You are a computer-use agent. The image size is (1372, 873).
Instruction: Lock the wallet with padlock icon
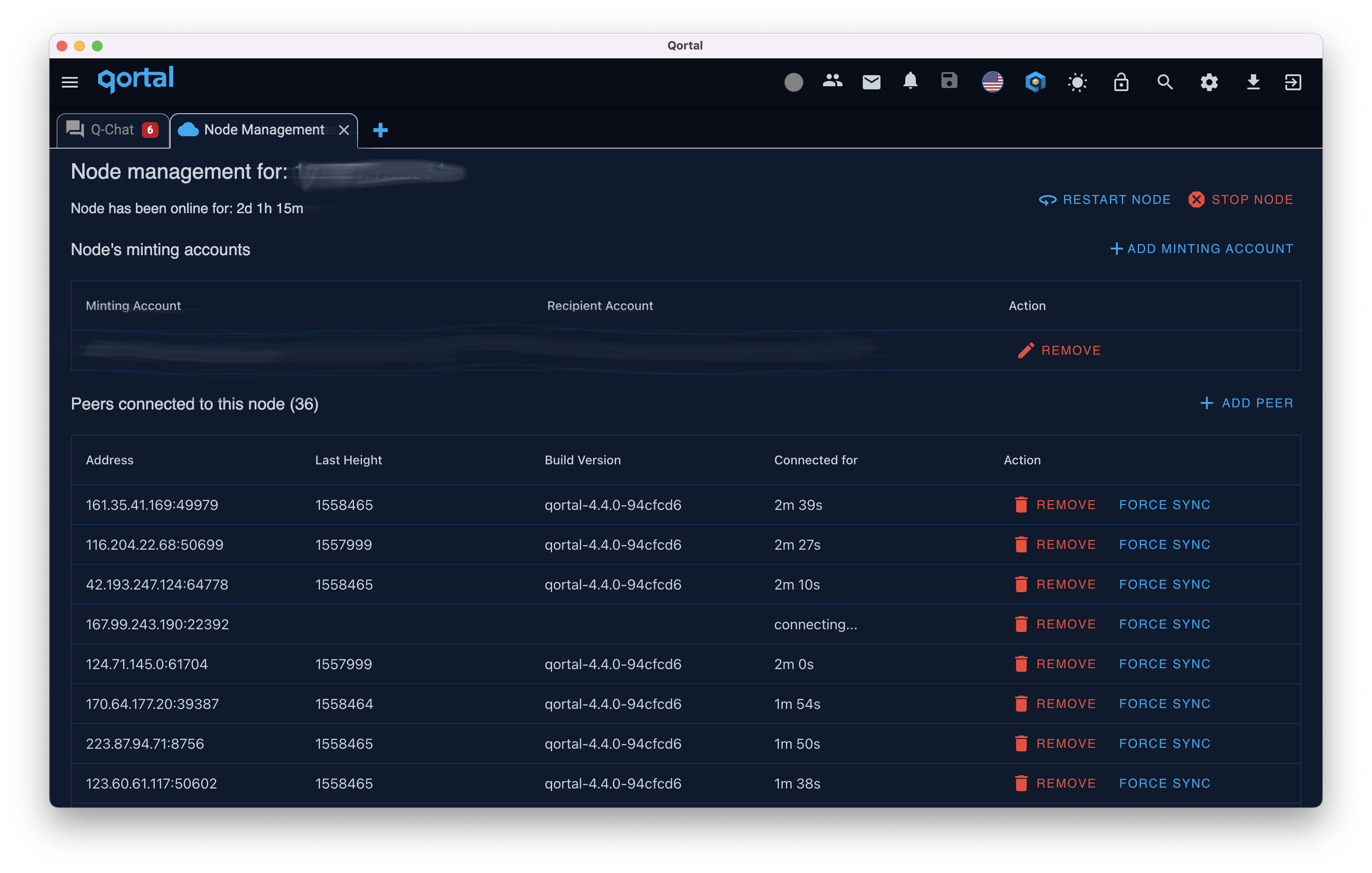point(1121,82)
